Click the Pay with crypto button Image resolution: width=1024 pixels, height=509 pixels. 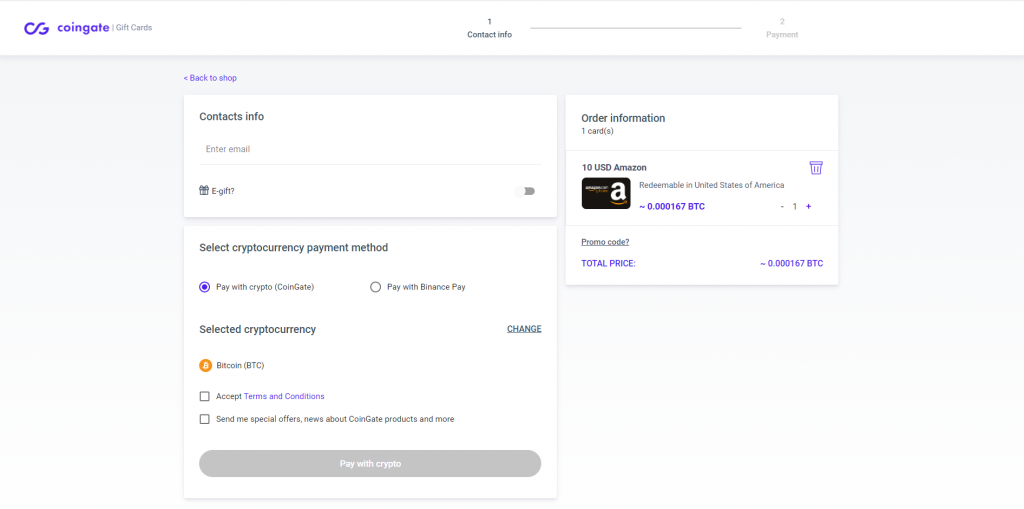tap(370, 463)
